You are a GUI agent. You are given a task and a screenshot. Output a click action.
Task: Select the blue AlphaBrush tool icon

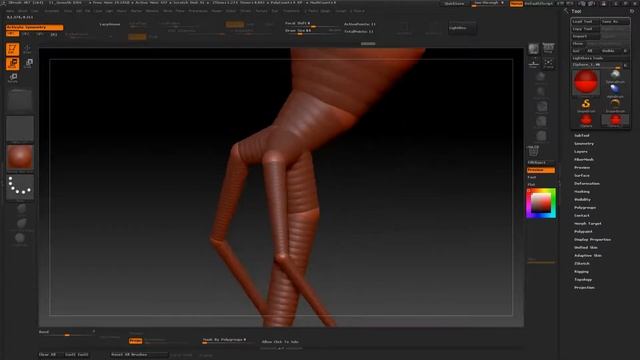coord(615,90)
